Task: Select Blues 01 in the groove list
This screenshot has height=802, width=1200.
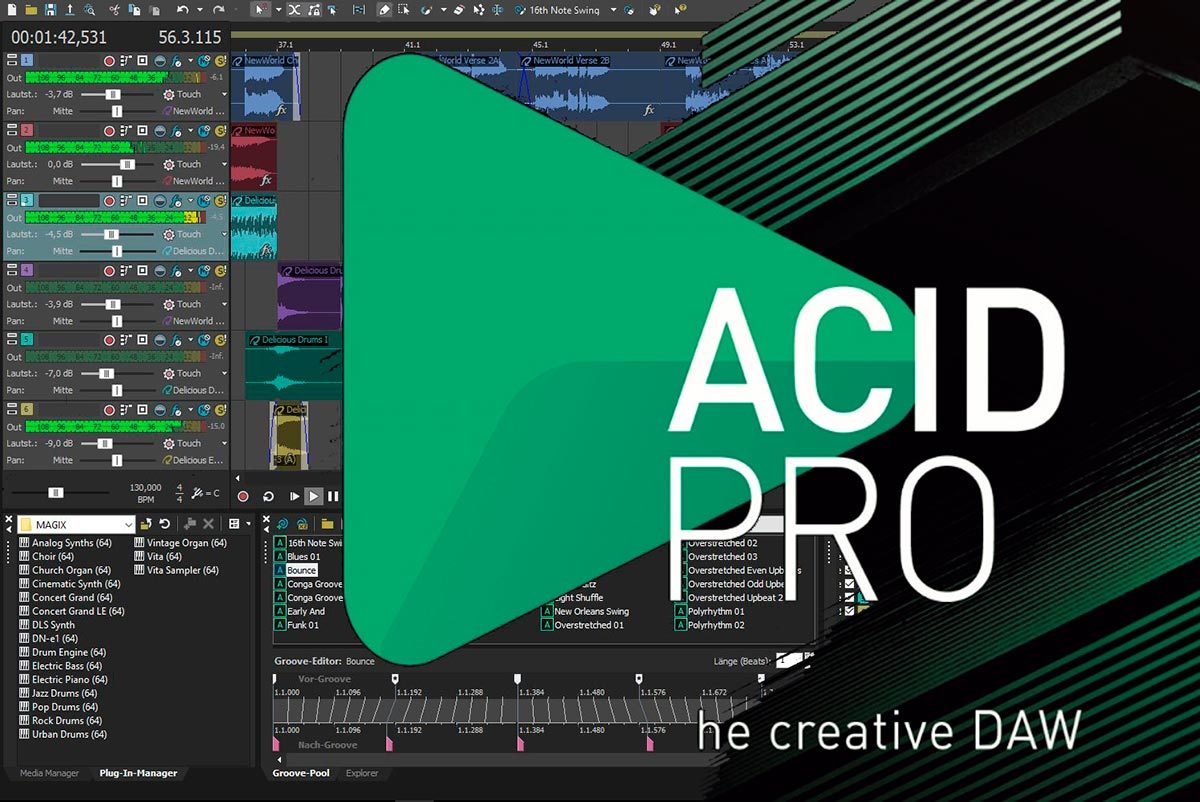Action: [x=304, y=557]
